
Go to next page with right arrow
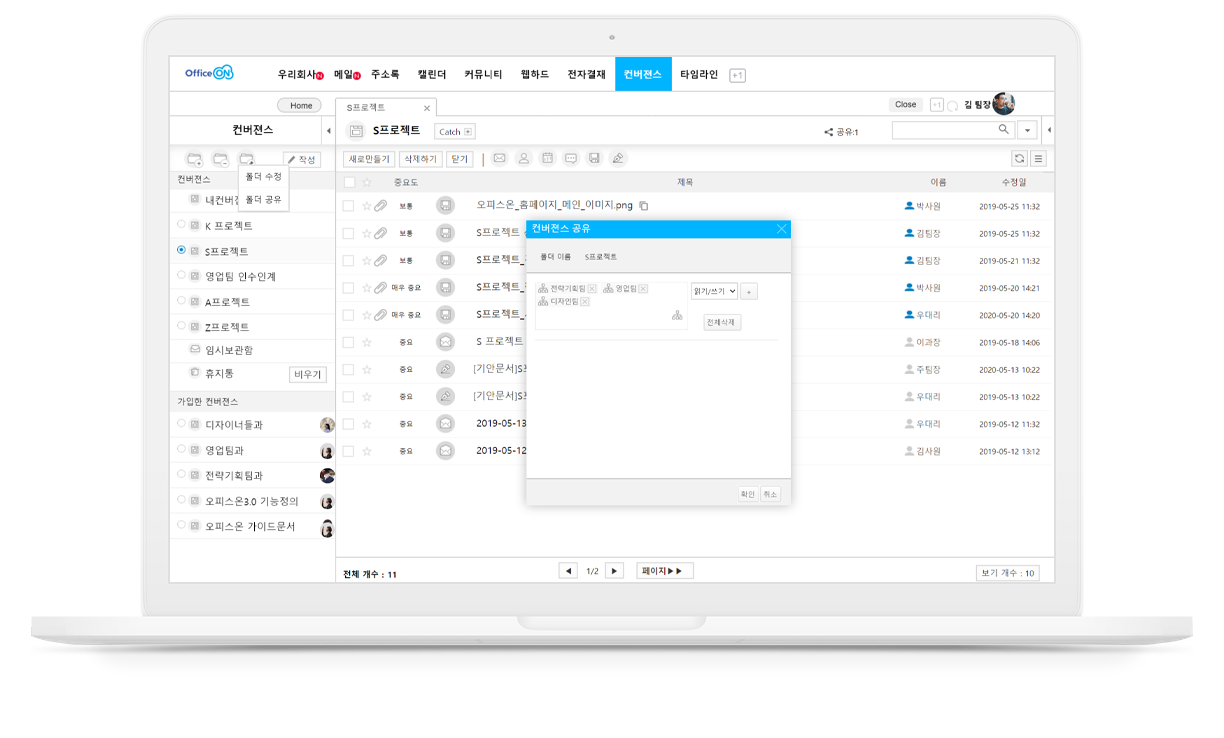click(x=615, y=571)
